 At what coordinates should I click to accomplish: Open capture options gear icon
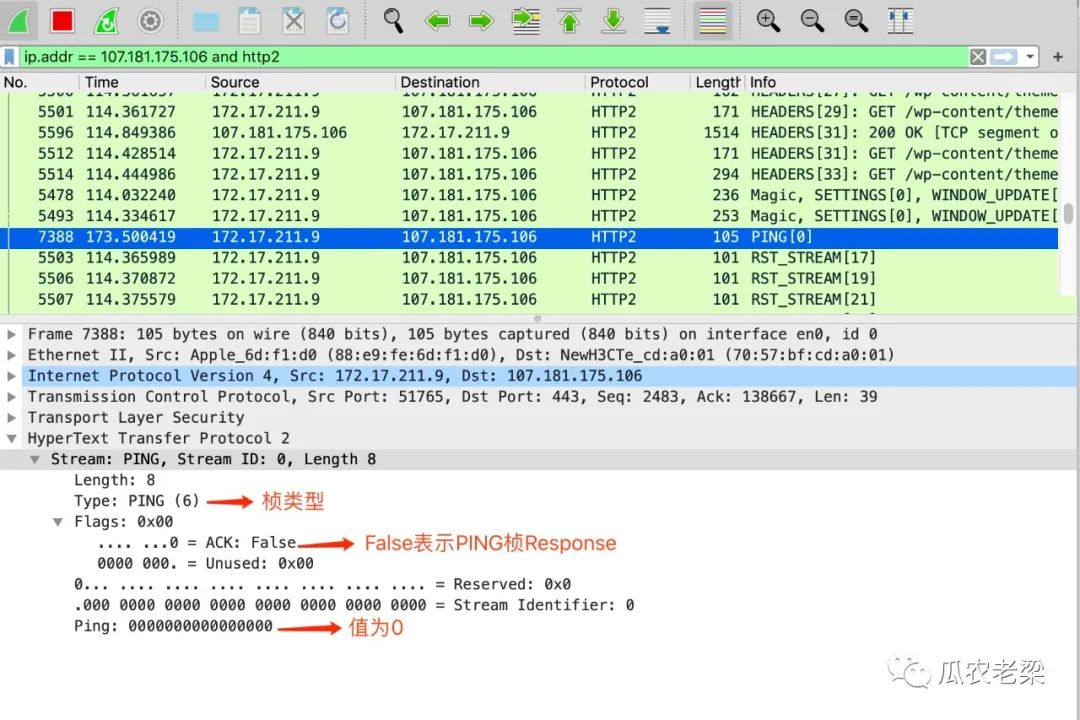click(150, 21)
